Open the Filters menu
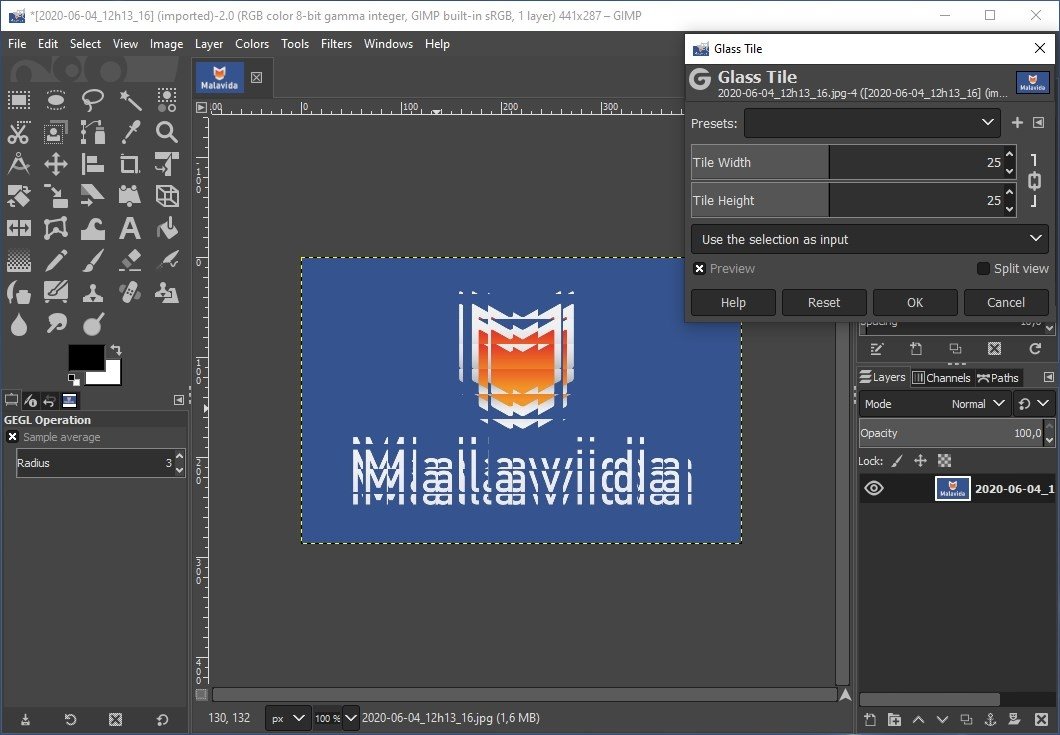 tap(336, 44)
